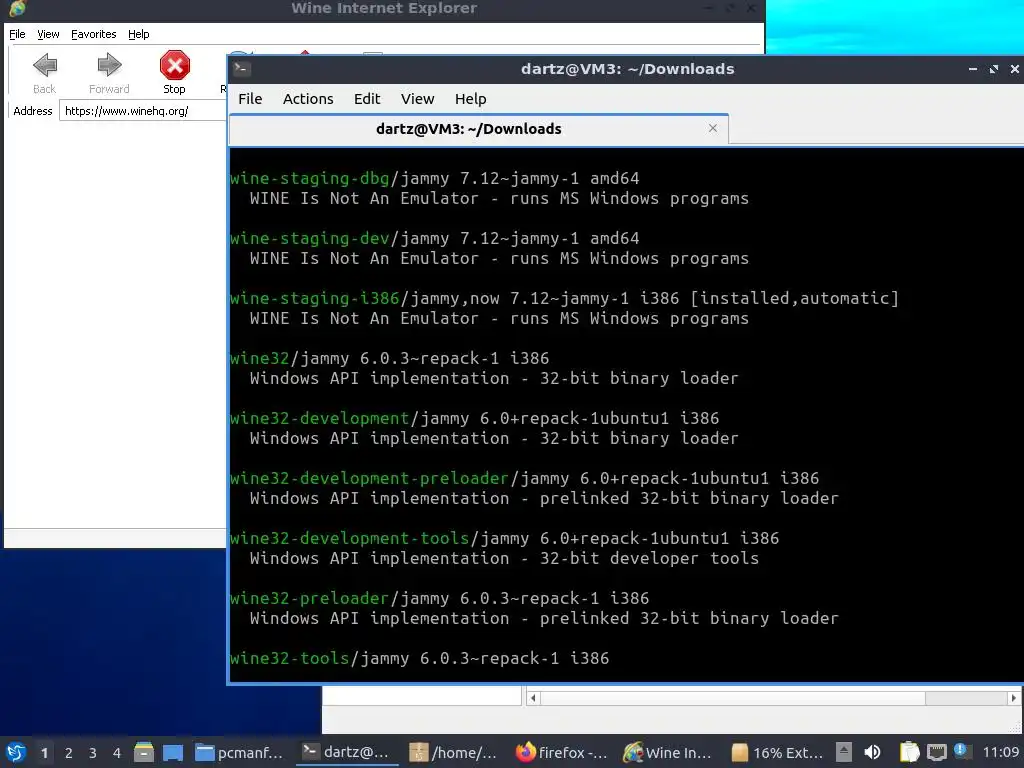This screenshot has width=1024, height=768.
Task: Click the horizontal scrollbar's right arrow
Action: [x=1013, y=698]
